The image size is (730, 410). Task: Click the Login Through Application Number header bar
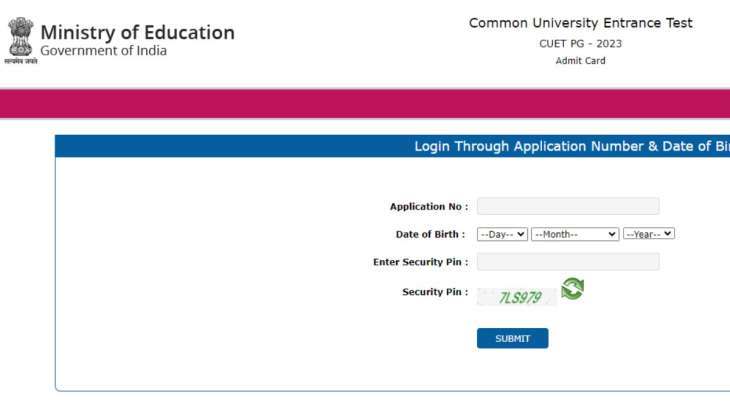tap(392, 146)
